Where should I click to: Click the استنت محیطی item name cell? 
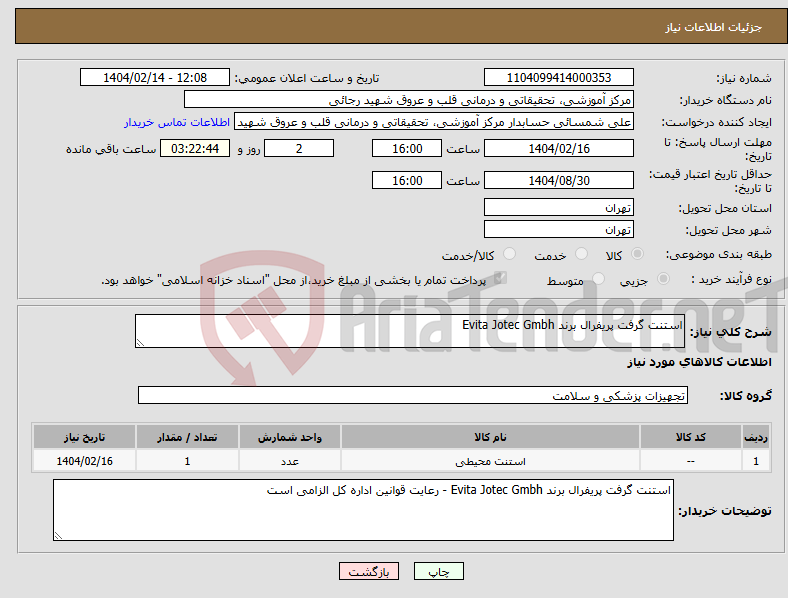pos(490,461)
